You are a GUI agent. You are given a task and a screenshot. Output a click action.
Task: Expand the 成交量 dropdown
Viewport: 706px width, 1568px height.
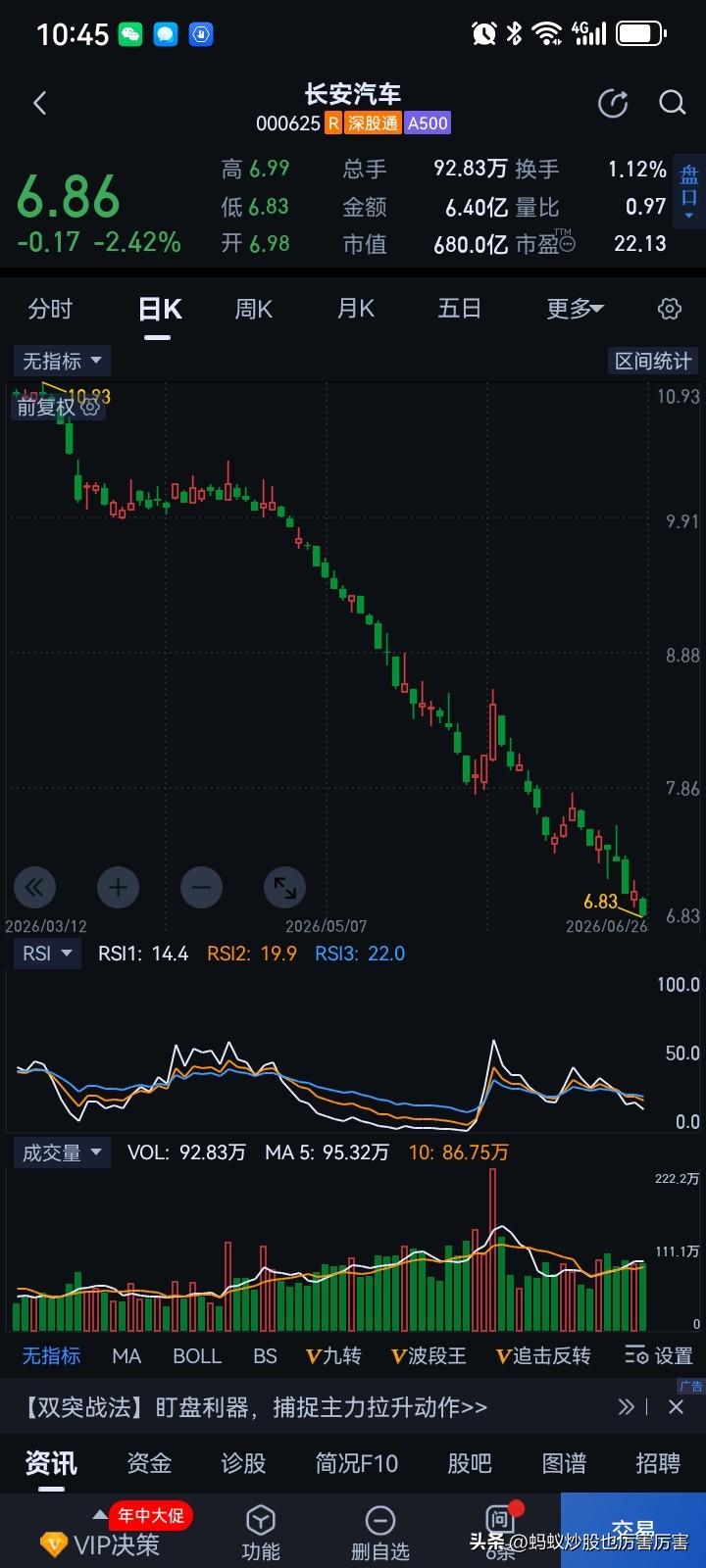coord(62,1152)
